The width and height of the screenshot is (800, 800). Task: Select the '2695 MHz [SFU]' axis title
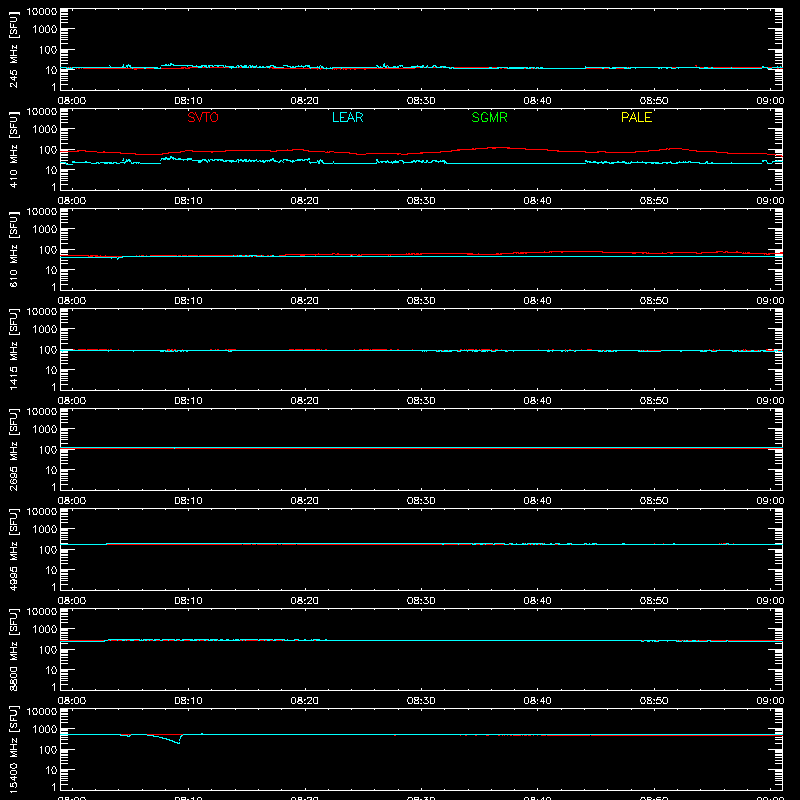[x=13, y=449]
